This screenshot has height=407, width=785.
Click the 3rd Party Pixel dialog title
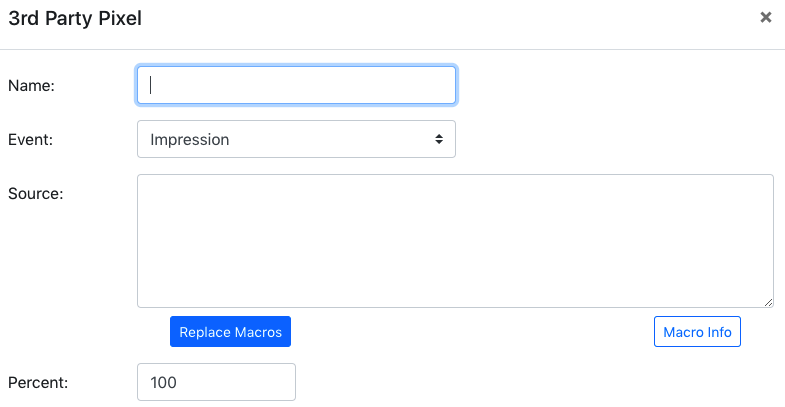coord(75,19)
